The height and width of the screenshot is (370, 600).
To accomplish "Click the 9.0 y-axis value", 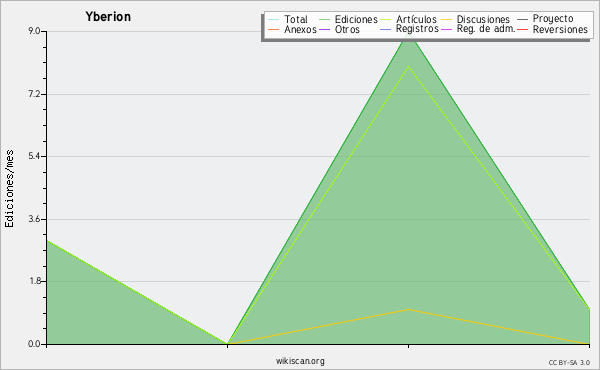I will (34, 31).
